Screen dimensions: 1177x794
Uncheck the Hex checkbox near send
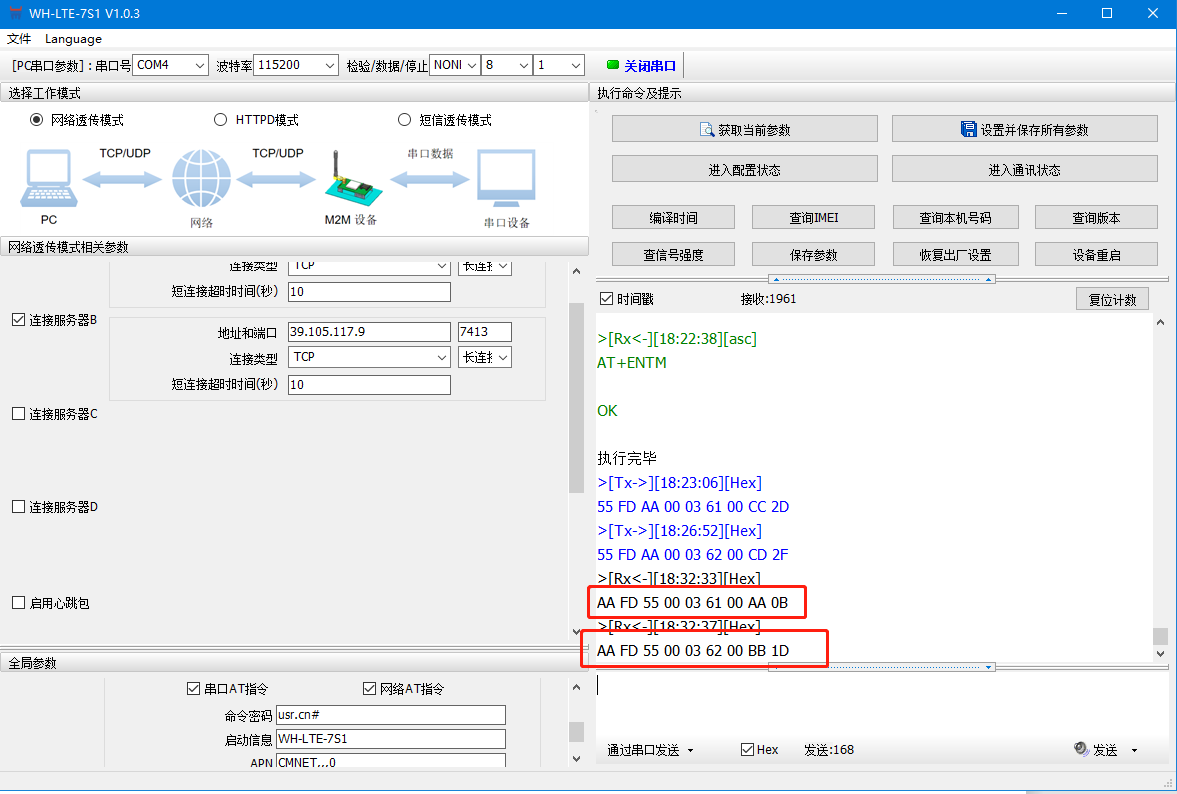[x=747, y=750]
